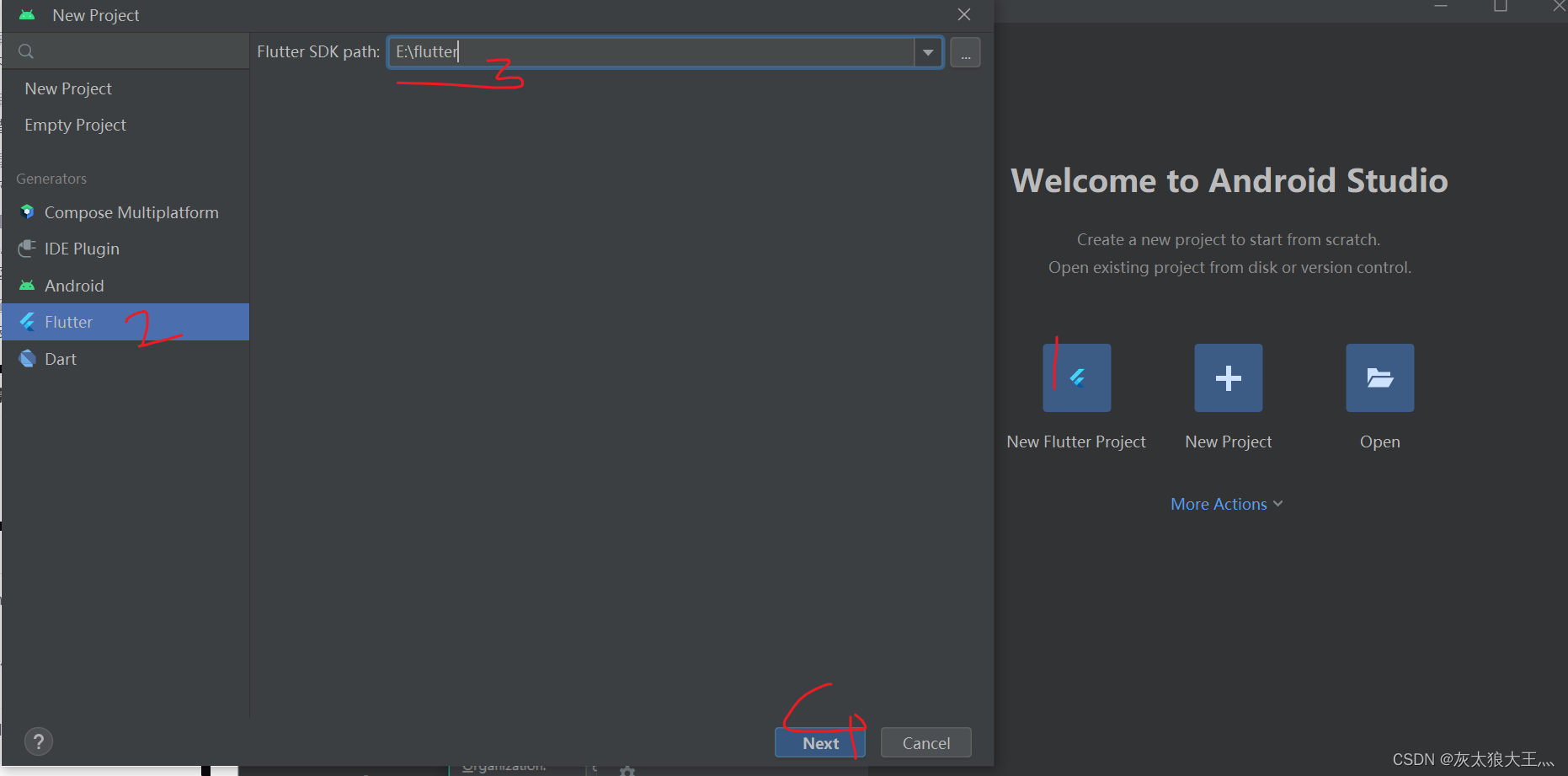Open the Flutter SDK path dropdown
1568x776 pixels.
tap(928, 52)
